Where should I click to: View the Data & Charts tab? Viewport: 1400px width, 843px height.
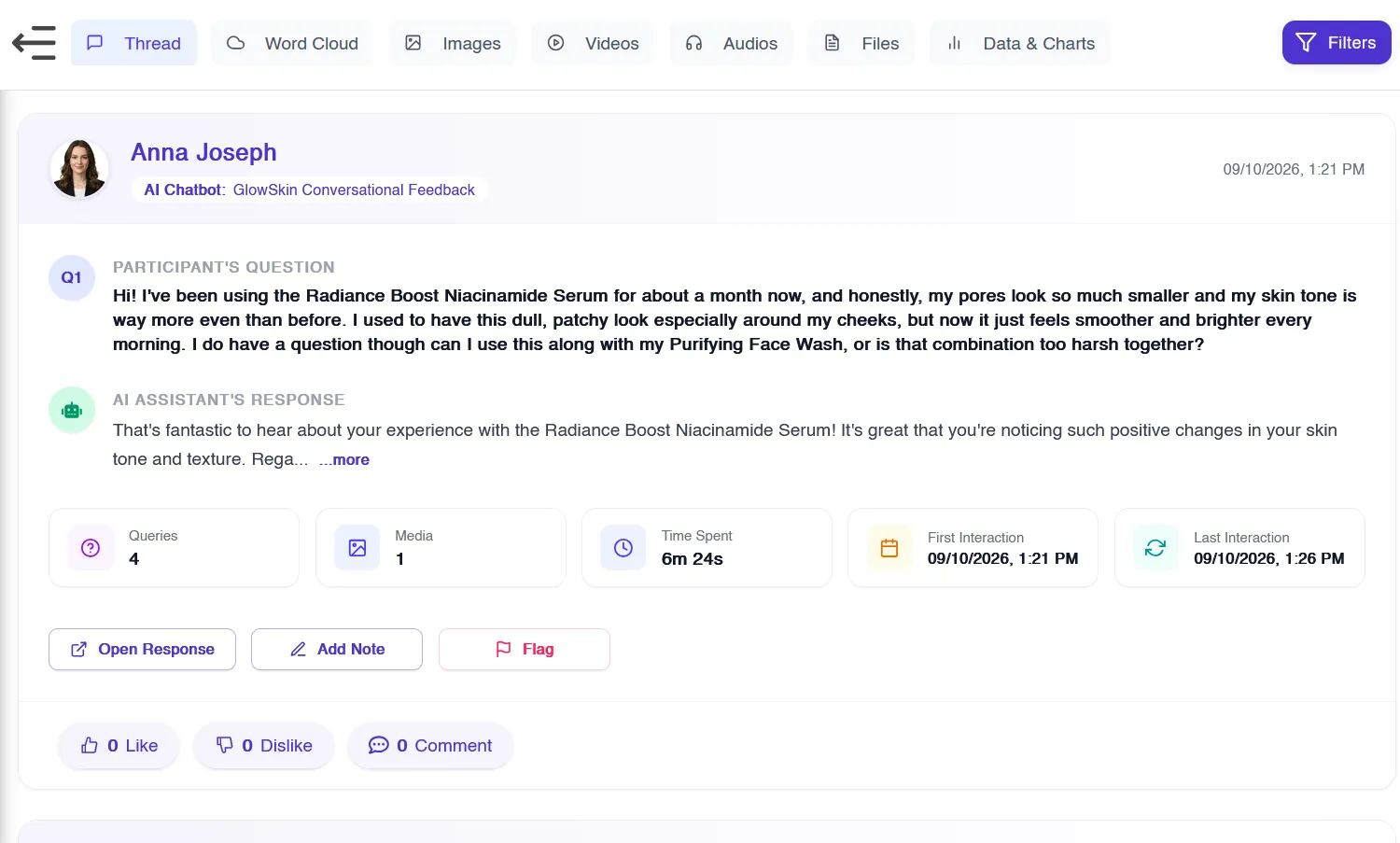pyautogui.click(x=1020, y=43)
